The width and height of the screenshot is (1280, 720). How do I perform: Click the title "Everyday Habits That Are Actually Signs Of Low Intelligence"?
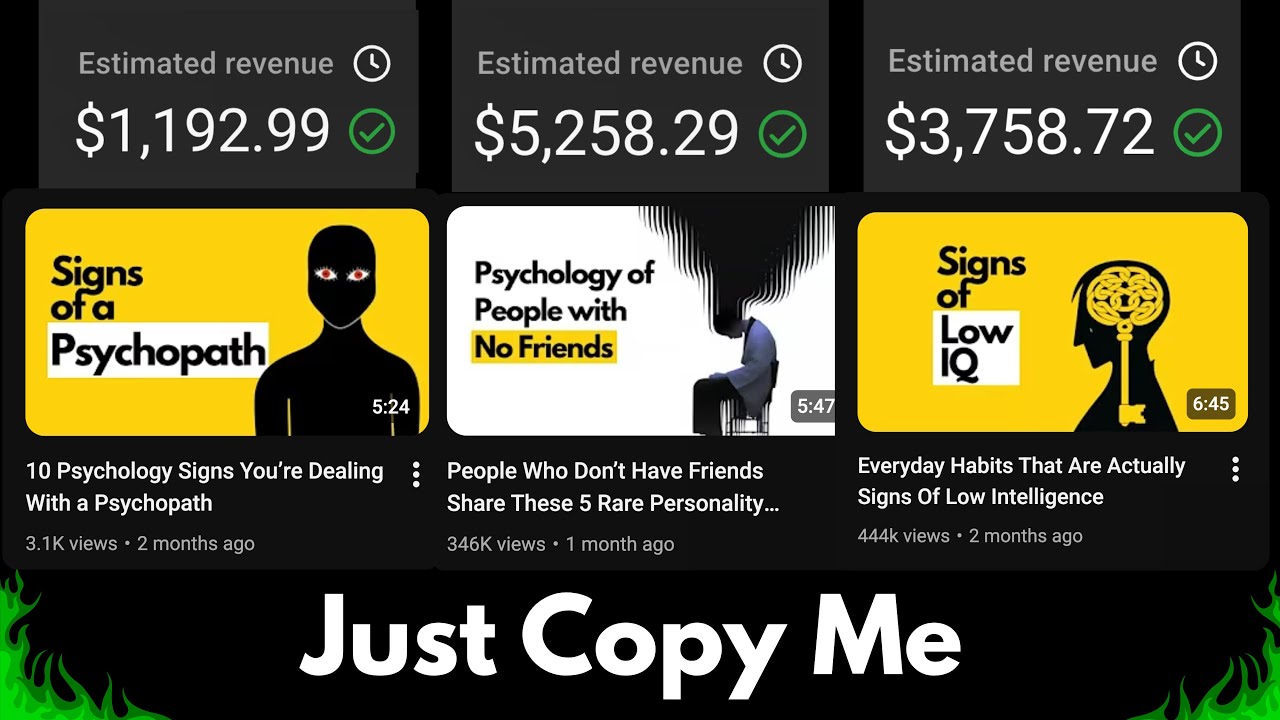pos(1021,481)
